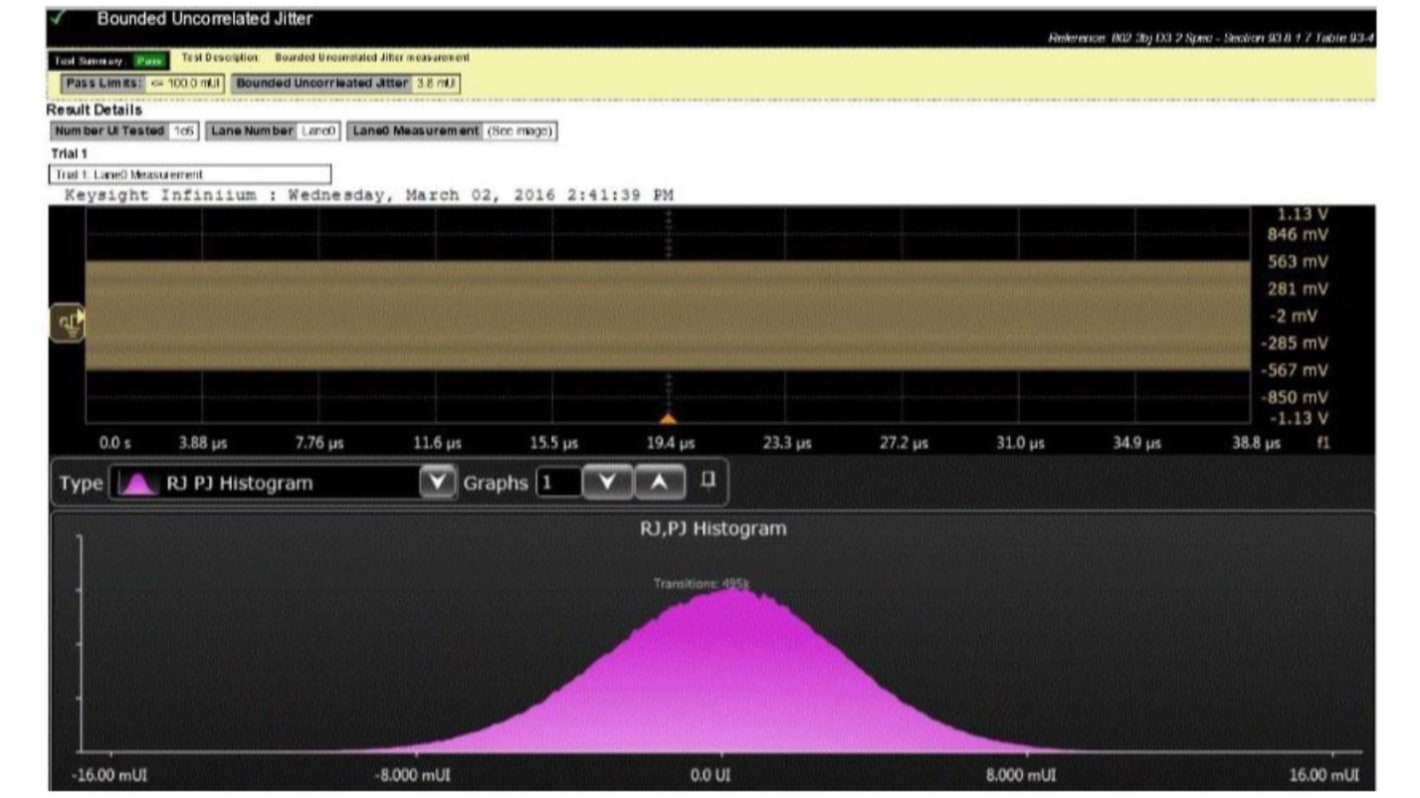This screenshot has width=1420, height=798.
Task: Click the -850 mV scale label
Action: pos(1296,397)
